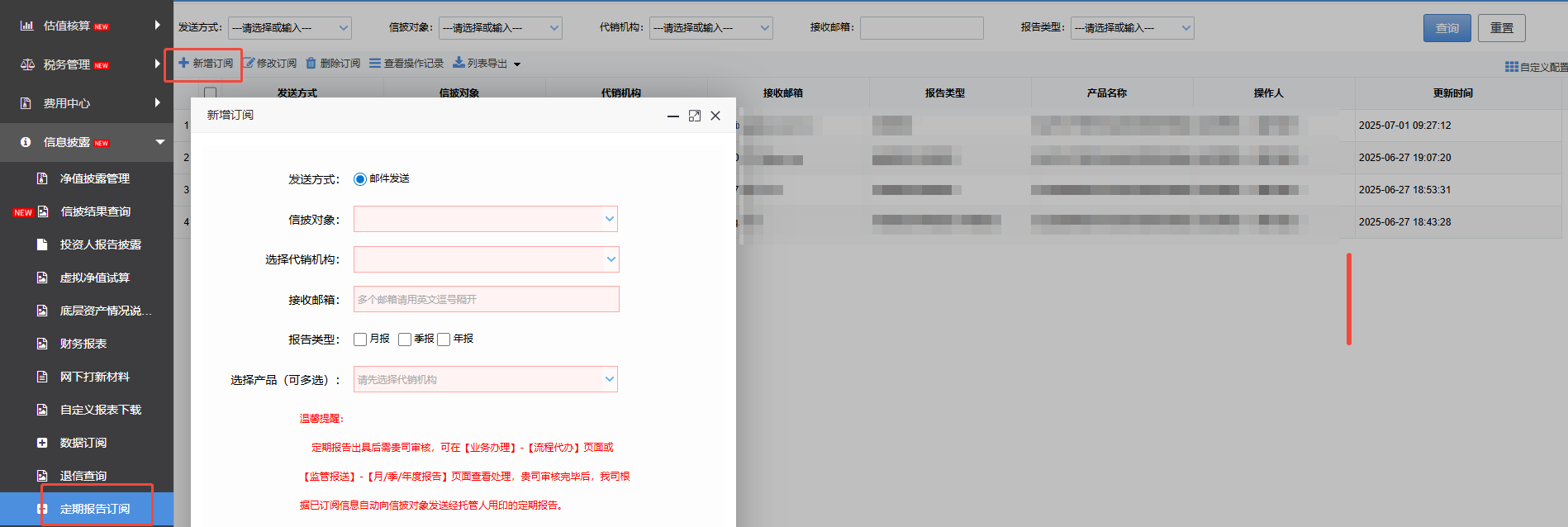The width and height of the screenshot is (1568, 527).
Task: Click the 净值披露管理 sidebar icon
Action: tap(42, 178)
